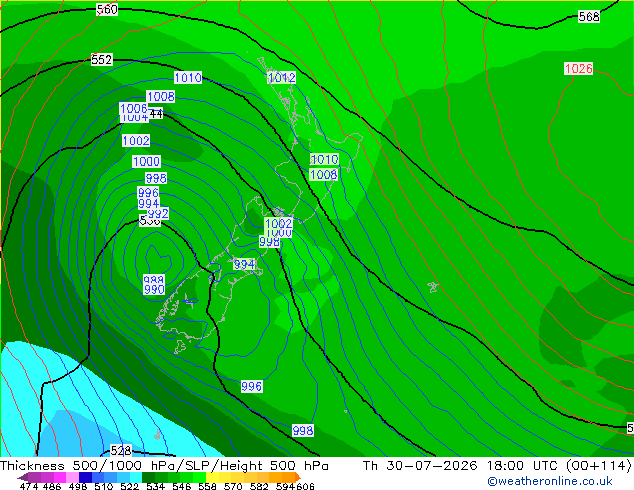Image resolution: width=634 pixels, height=490 pixels.
Task: Click the orange arrow tip of the legend
Action: click(298, 478)
